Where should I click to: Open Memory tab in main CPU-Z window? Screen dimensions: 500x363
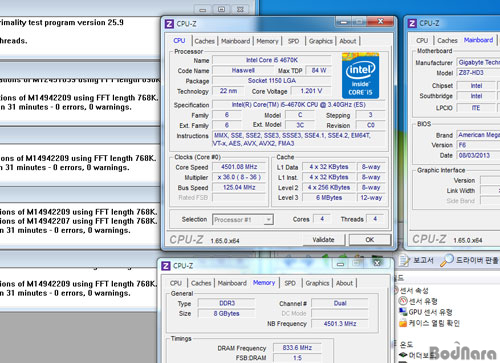point(267,41)
